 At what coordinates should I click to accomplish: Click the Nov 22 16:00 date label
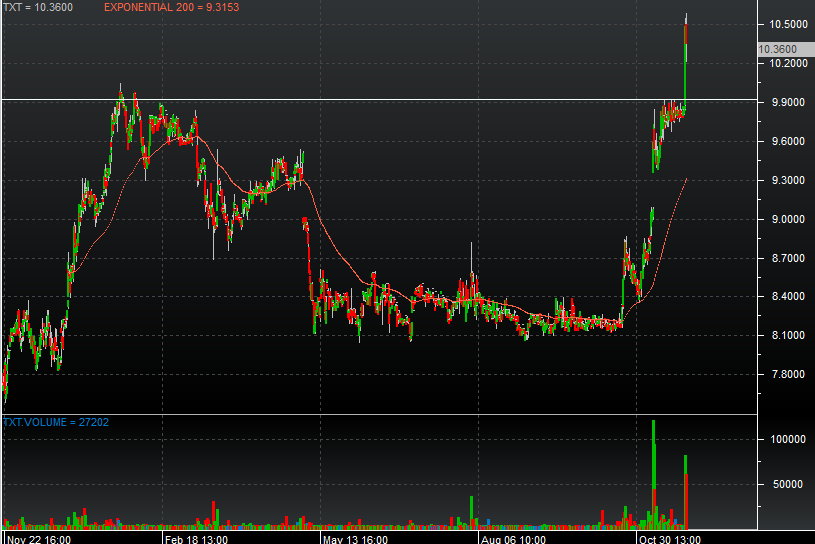(38, 538)
